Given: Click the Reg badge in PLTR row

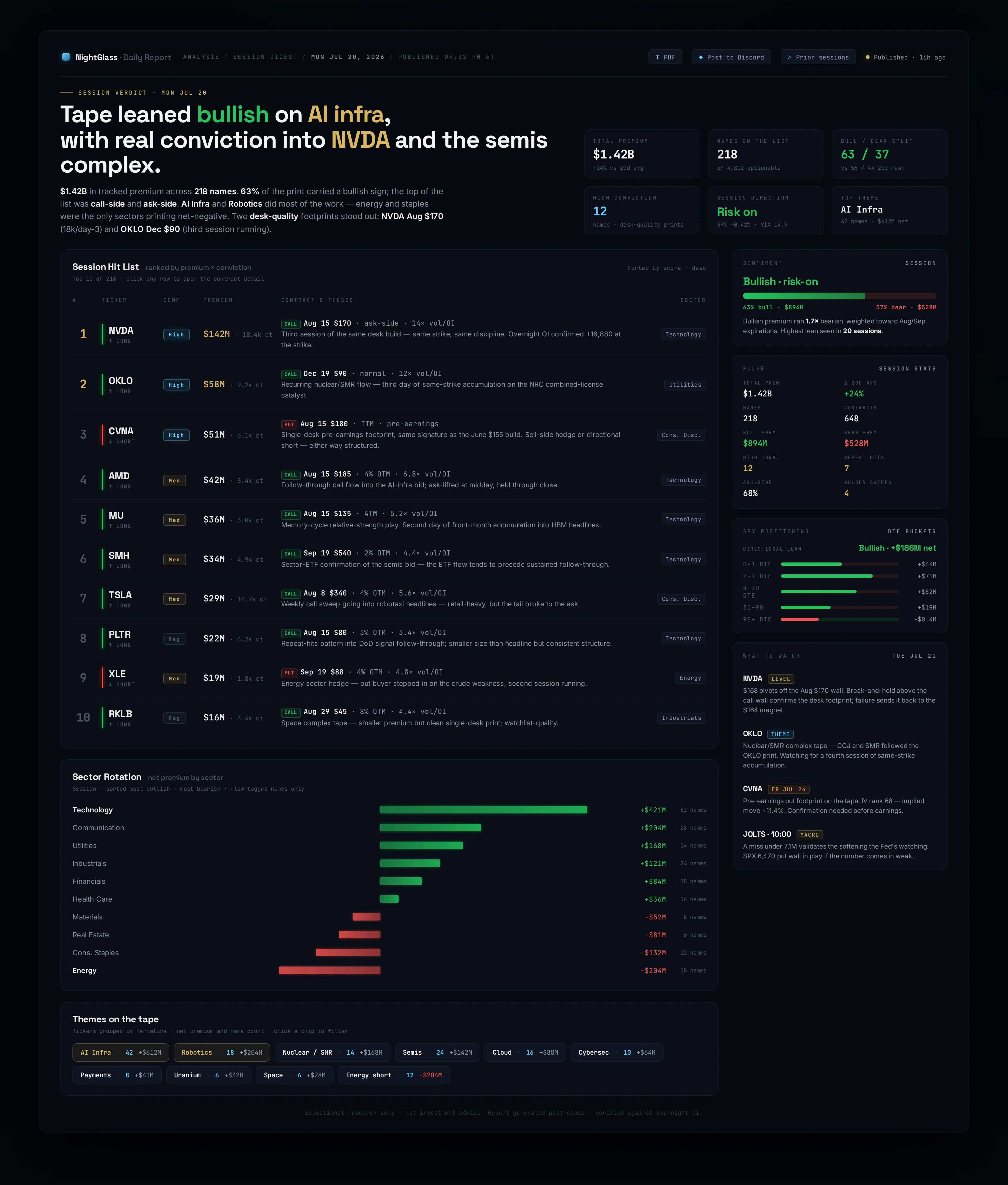Looking at the screenshot, I should click(x=174, y=639).
